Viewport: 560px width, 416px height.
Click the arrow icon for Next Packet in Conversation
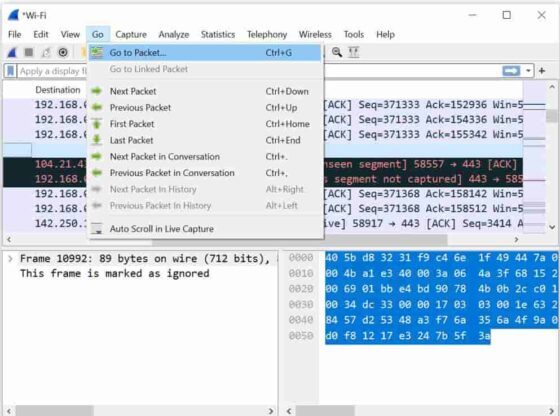97,156
